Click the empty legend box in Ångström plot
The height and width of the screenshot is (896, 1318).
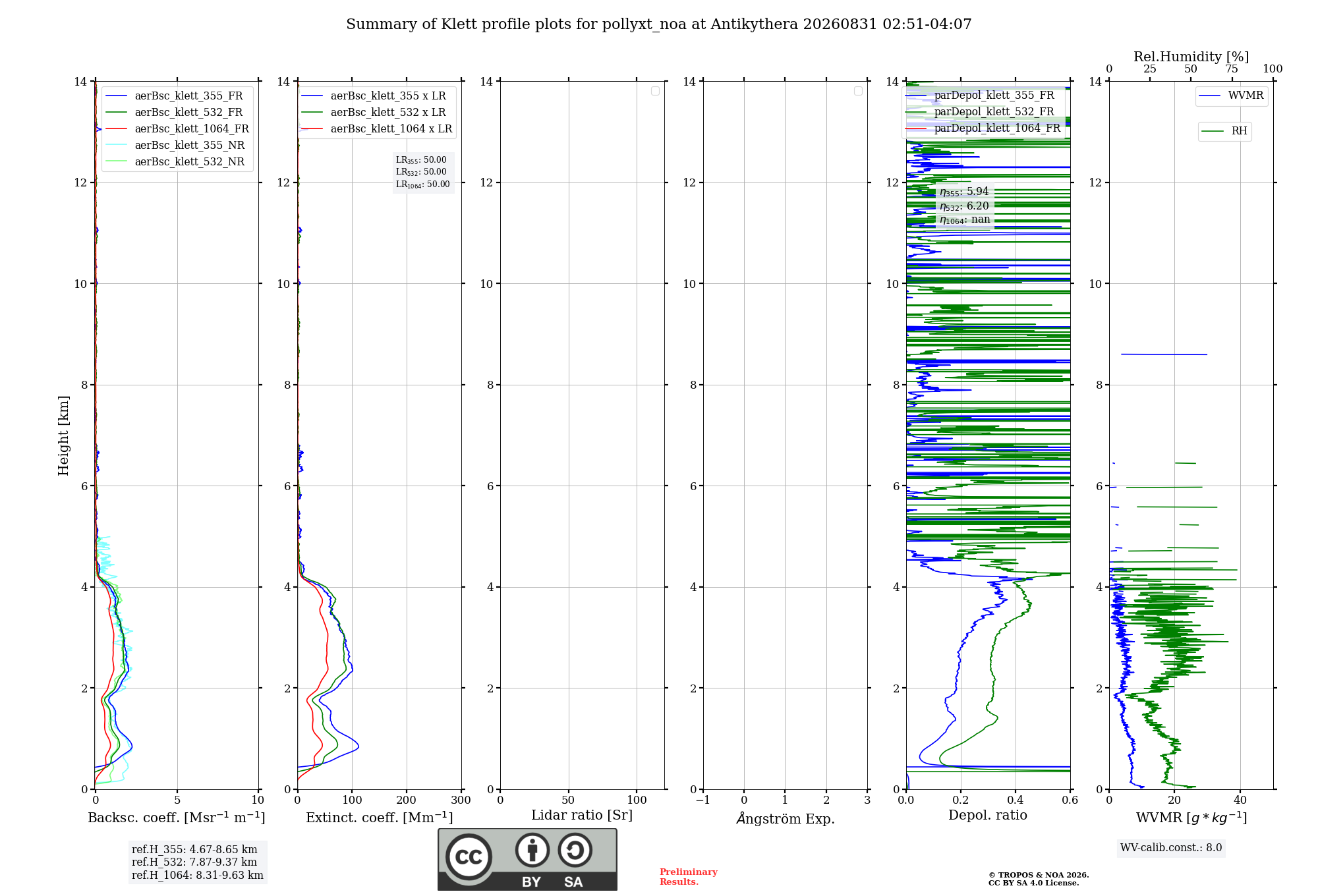coord(858,91)
